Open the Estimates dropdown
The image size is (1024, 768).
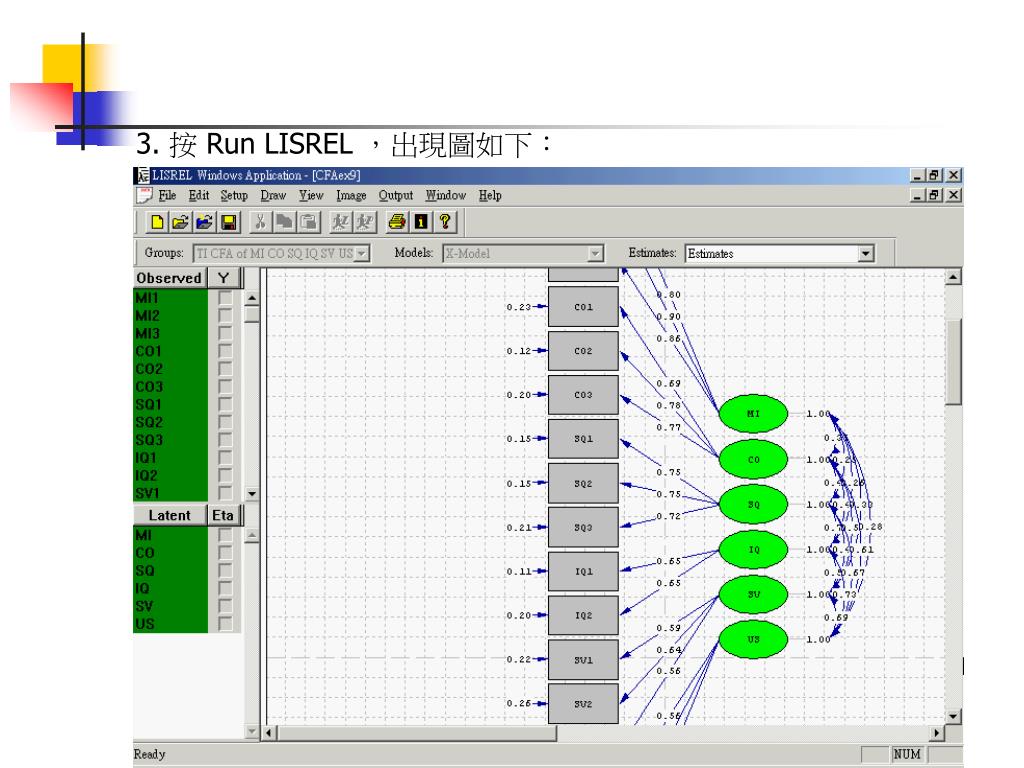(x=866, y=253)
